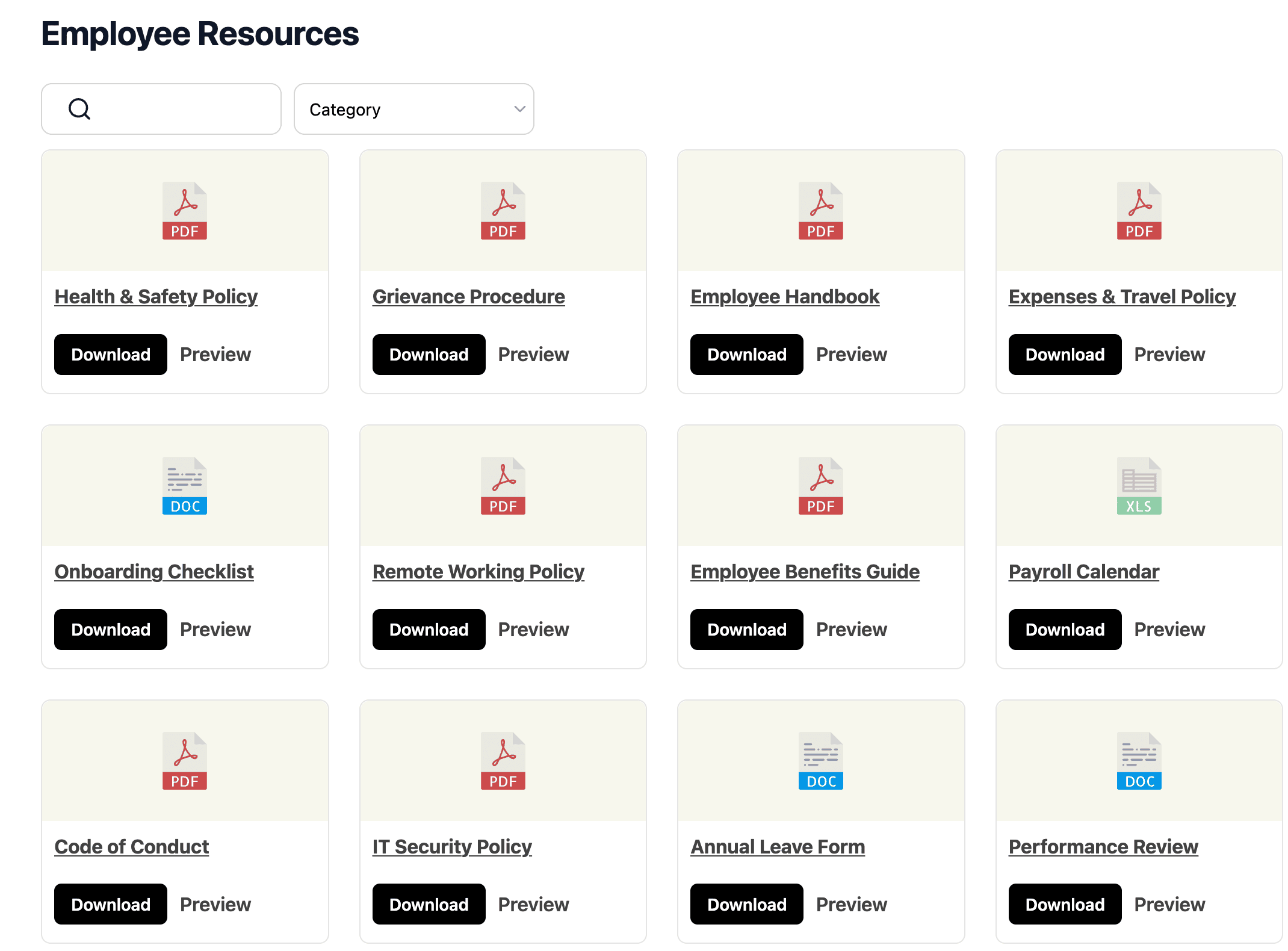This screenshot has height=951, width=1288.
Task: Download the Annual Leave Form
Action: pos(747,904)
